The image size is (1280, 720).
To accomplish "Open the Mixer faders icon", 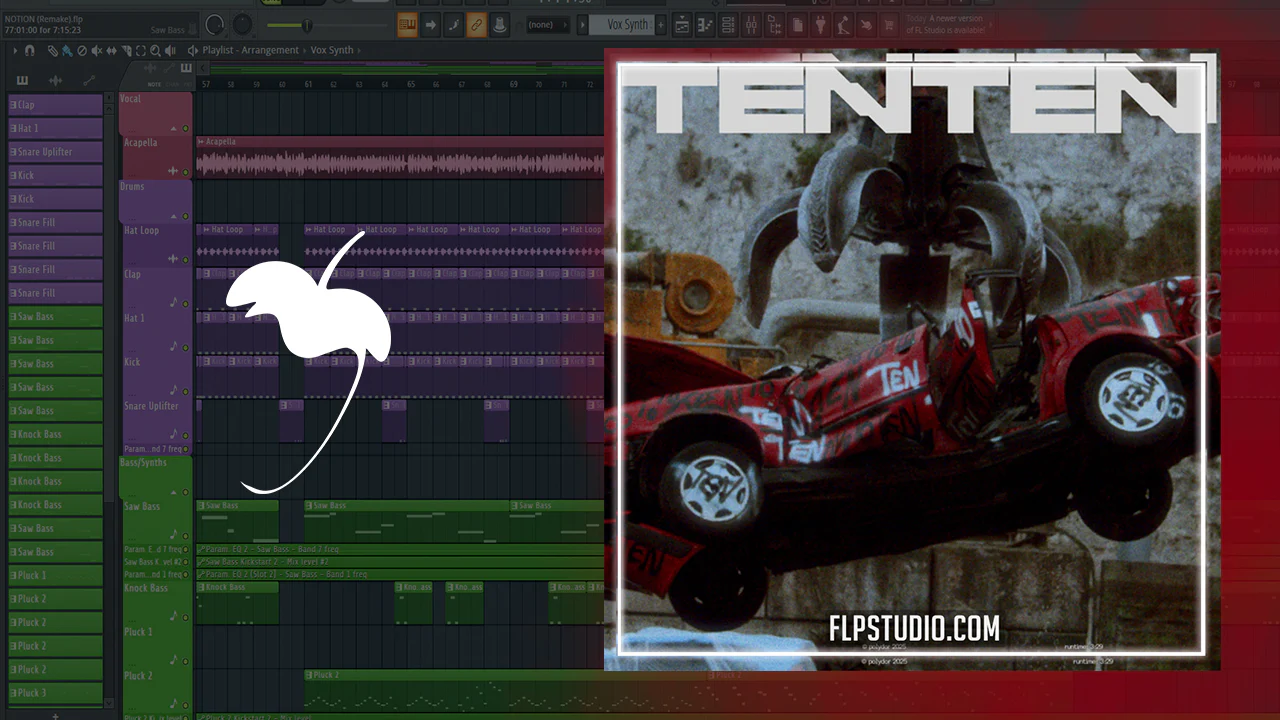I will tap(751, 25).
